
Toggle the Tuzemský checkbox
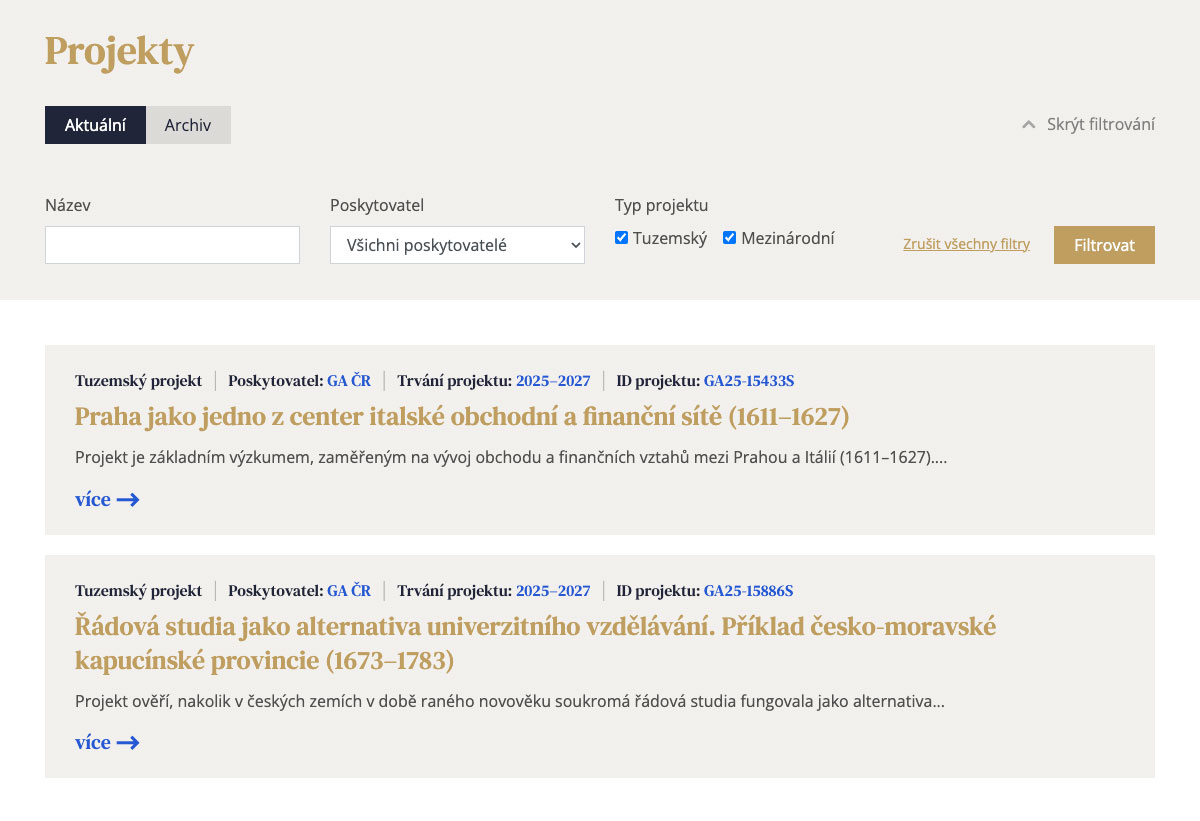pos(622,238)
